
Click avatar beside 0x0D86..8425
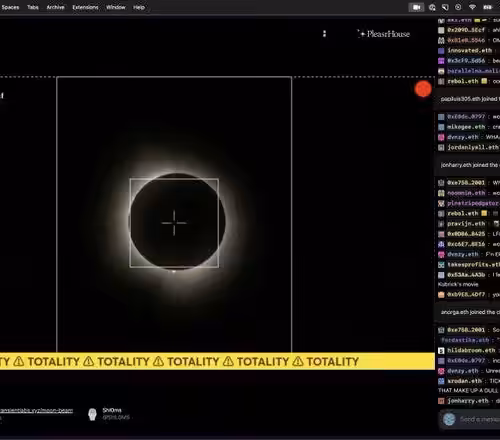tap(441, 234)
